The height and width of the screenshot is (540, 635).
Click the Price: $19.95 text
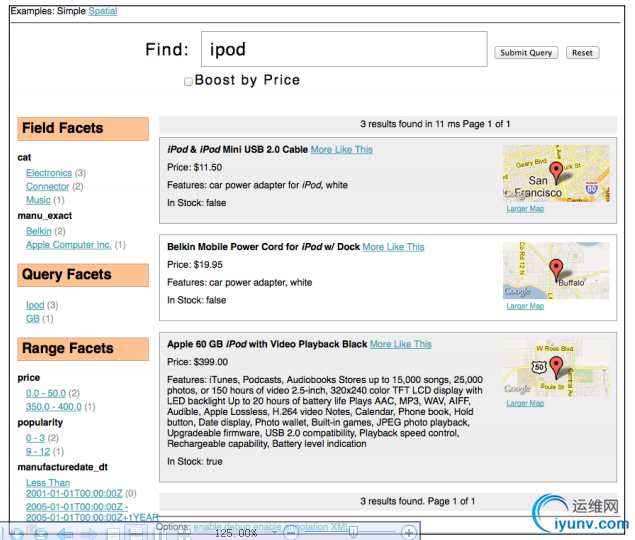195,265
